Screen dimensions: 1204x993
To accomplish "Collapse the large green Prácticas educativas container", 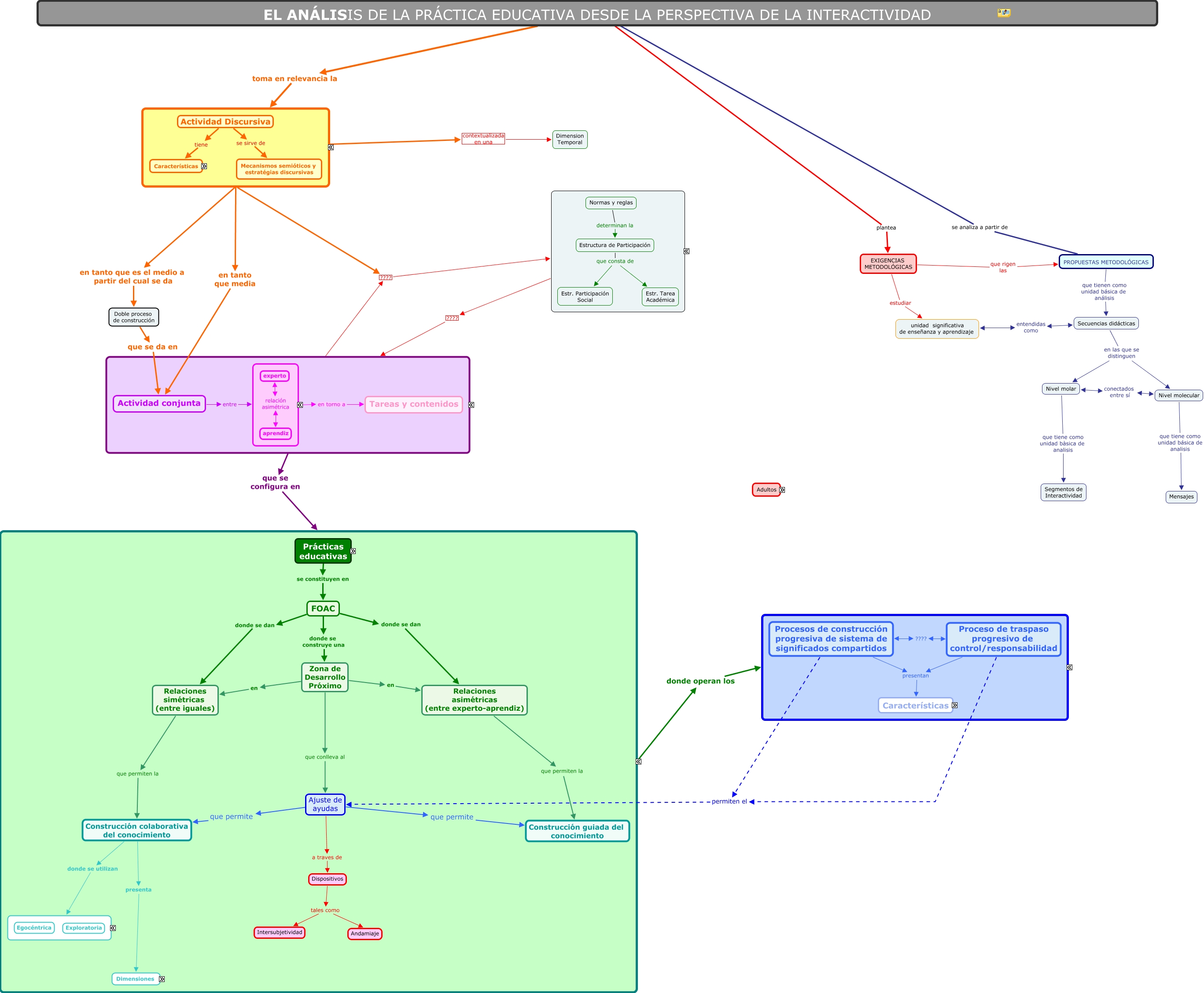I will click(x=639, y=761).
